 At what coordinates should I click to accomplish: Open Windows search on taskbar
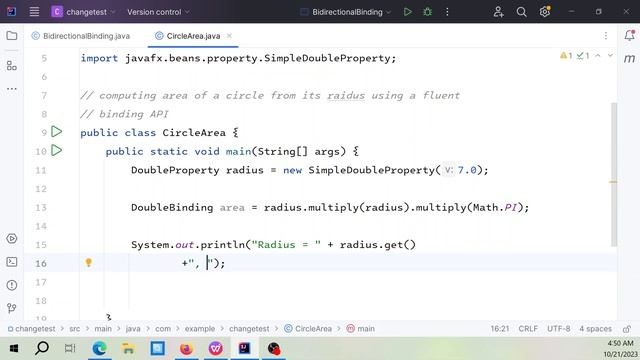(x=42, y=349)
